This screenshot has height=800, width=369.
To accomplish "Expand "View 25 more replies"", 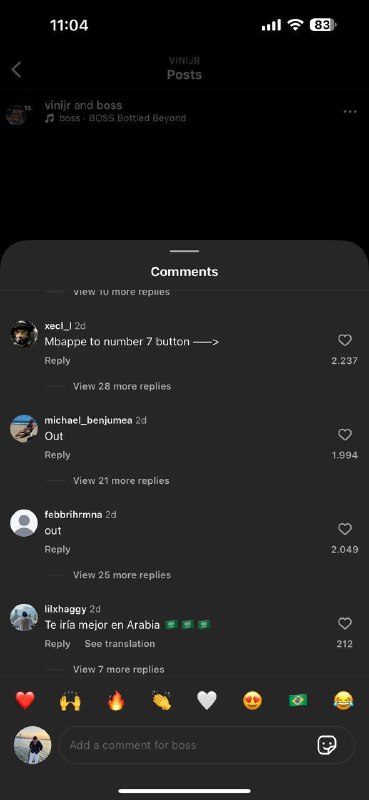I will coord(122,575).
